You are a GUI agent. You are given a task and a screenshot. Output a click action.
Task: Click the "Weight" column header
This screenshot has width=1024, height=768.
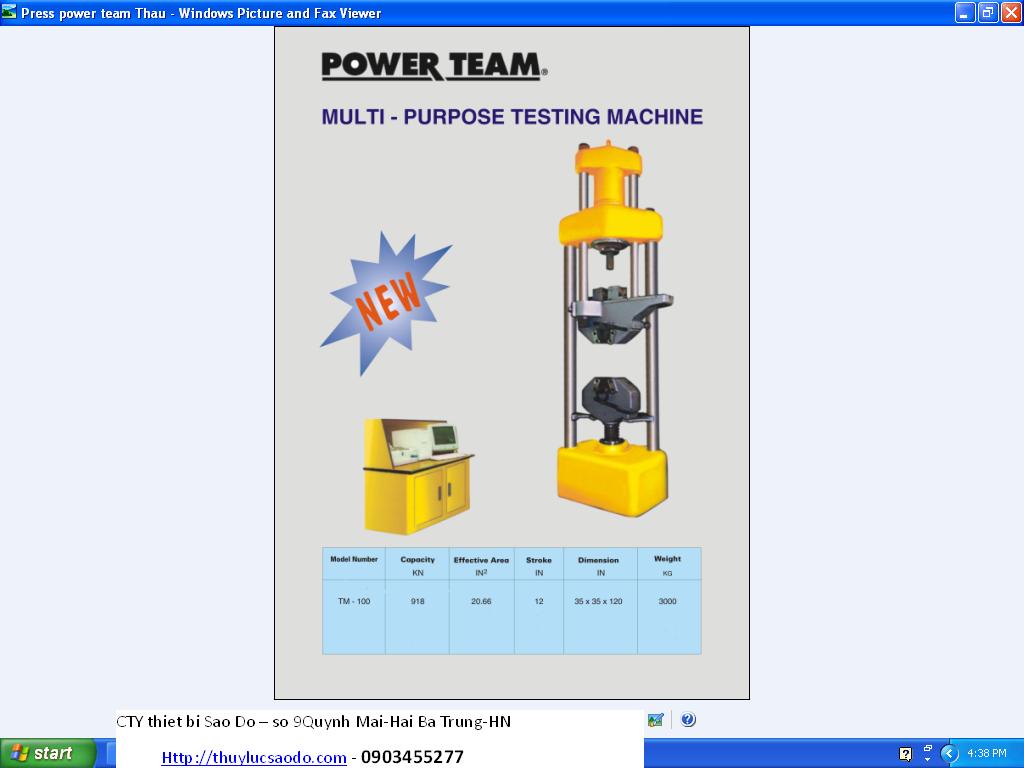pos(667,559)
